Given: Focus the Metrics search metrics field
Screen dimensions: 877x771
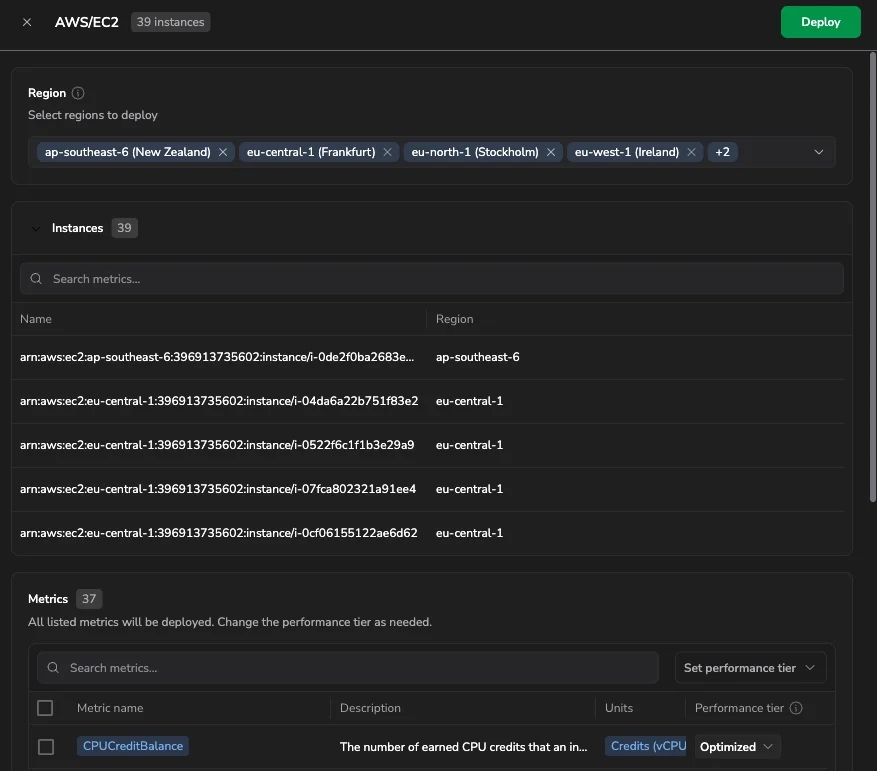Looking at the screenshot, I should click(348, 667).
